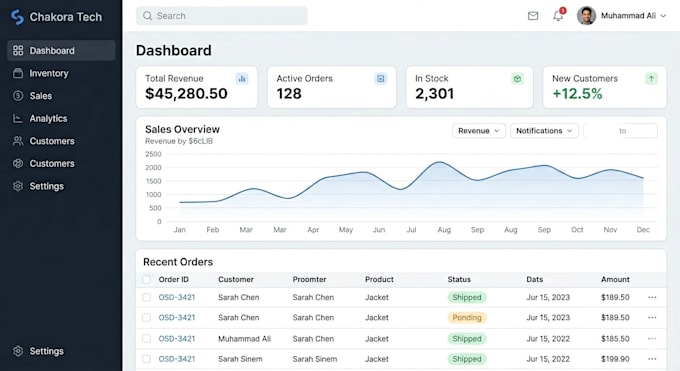Image resolution: width=680 pixels, height=371 pixels.
Task: Click the New Customers up-arrow icon
Action: point(651,79)
